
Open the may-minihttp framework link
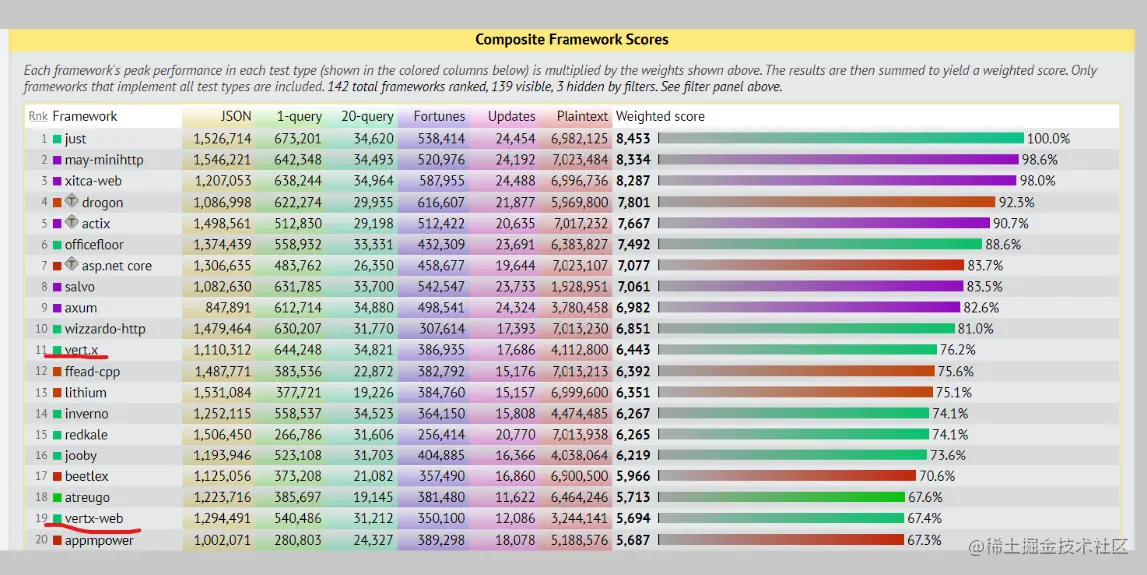click(x=104, y=160)
